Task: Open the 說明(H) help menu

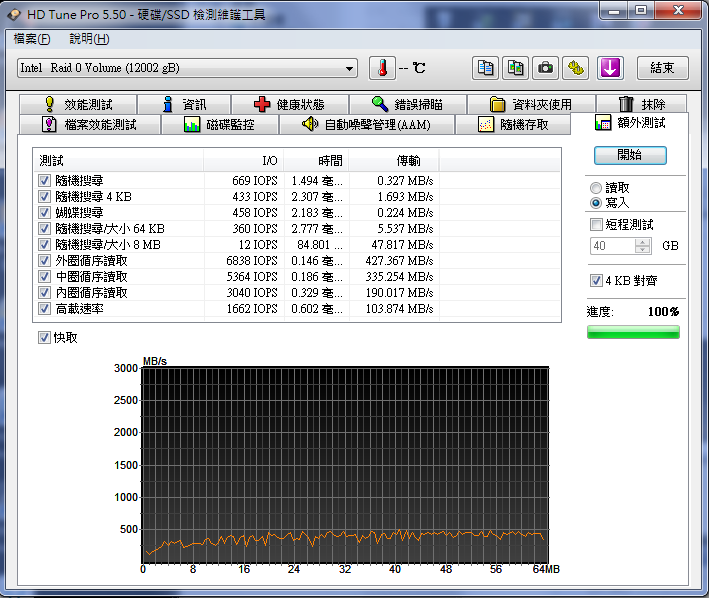Action: point(89,39)
